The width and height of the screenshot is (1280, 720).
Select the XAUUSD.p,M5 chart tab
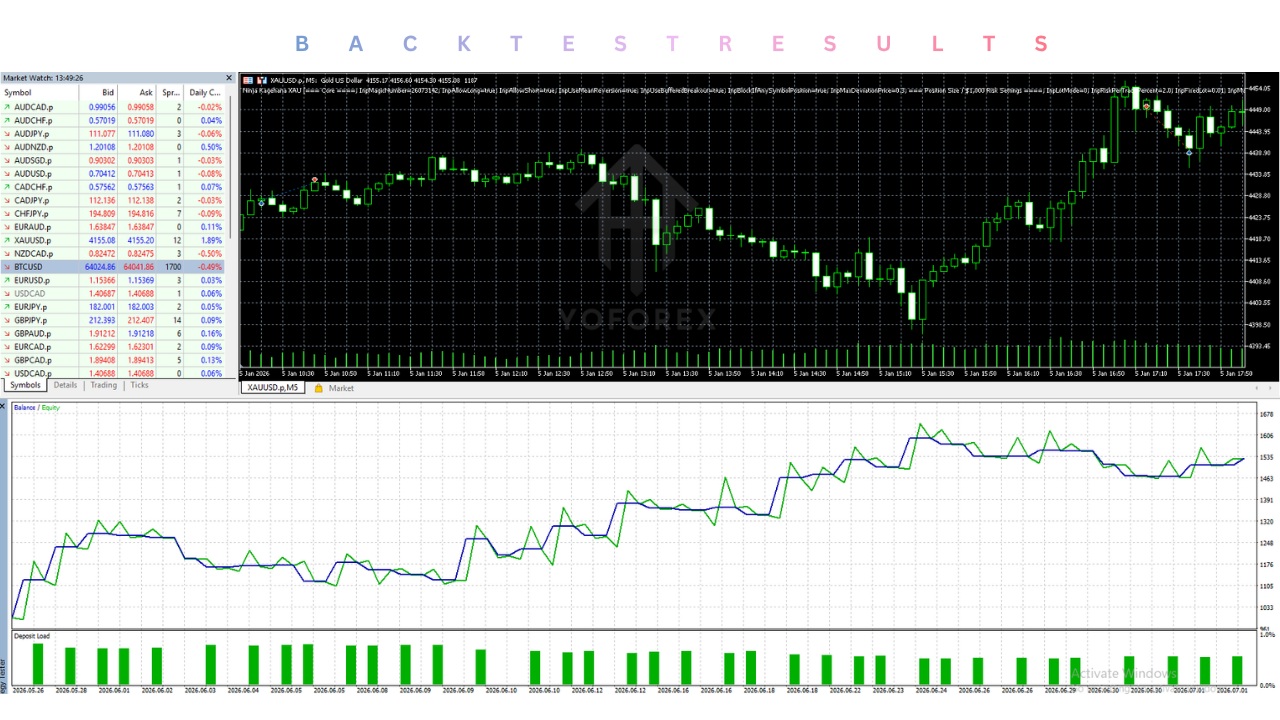275,388
